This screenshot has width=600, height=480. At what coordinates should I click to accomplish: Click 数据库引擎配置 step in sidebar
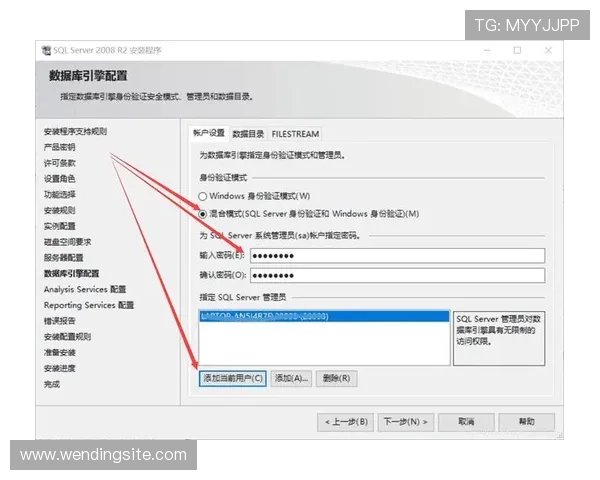(71, 274)
